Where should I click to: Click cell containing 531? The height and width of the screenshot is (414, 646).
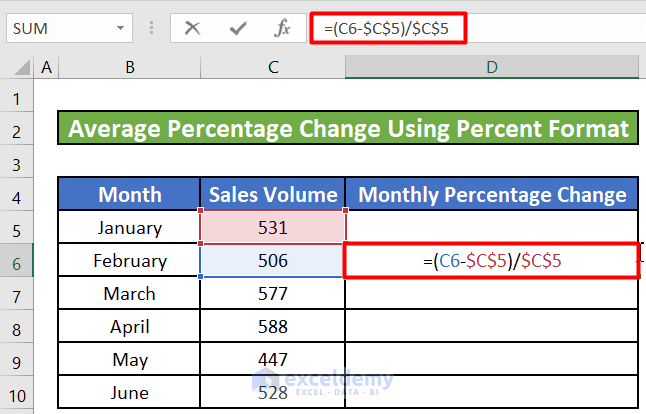tap(273, 228)
